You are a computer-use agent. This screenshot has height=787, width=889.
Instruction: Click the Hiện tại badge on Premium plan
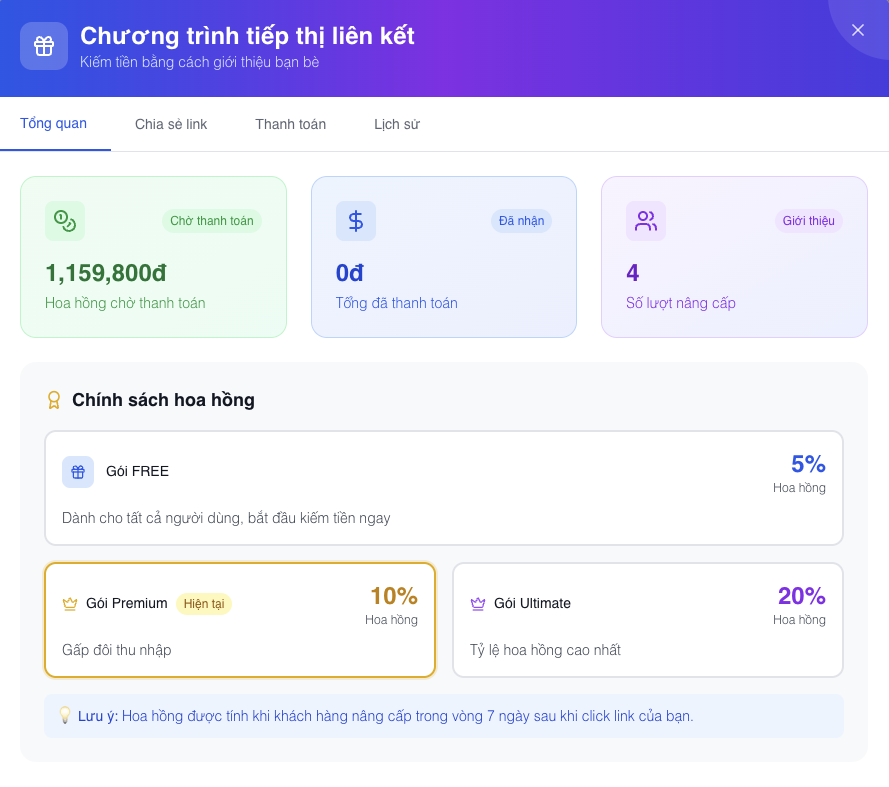[204, 604]
